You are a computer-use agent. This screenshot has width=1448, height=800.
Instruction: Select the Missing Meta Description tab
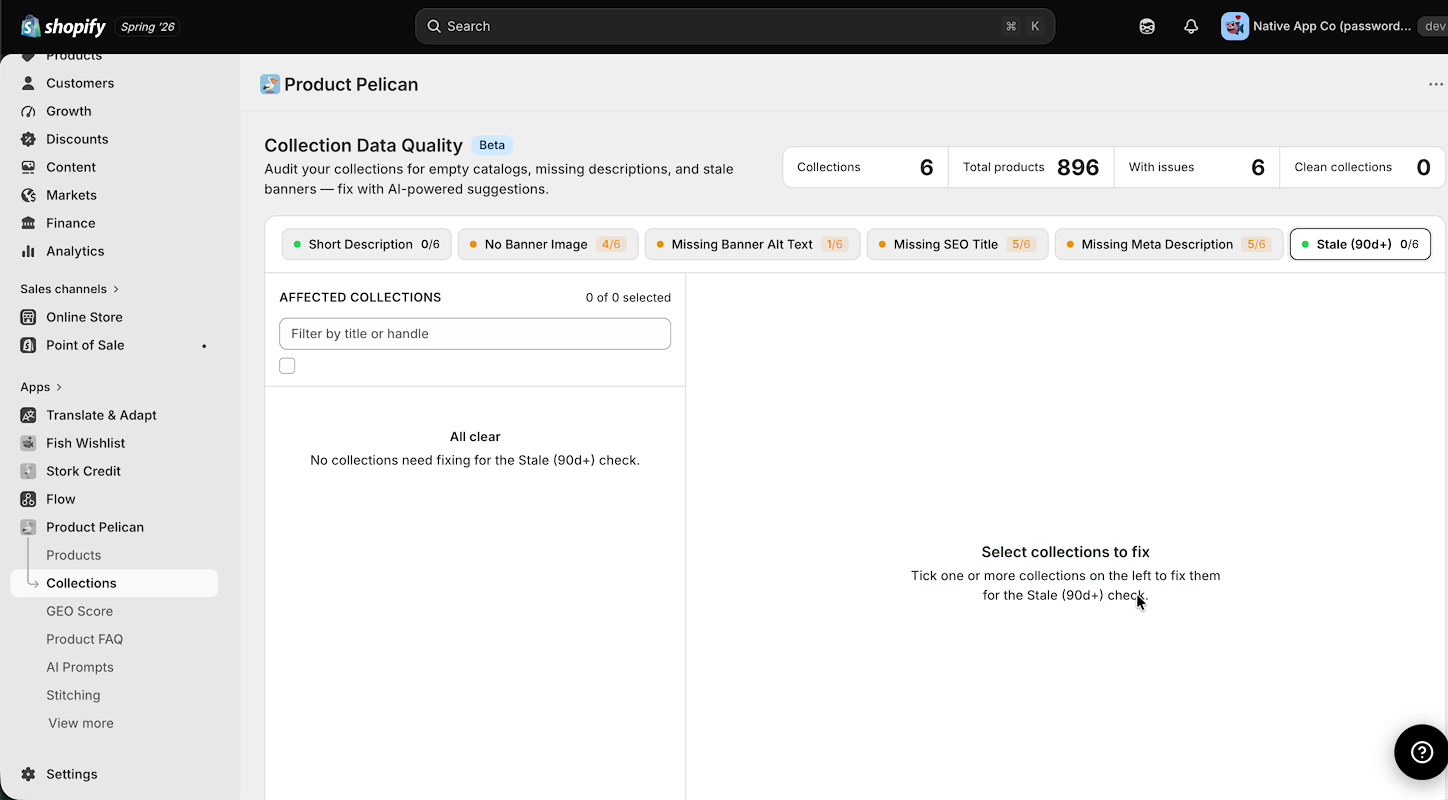[x=1169, y=244]
